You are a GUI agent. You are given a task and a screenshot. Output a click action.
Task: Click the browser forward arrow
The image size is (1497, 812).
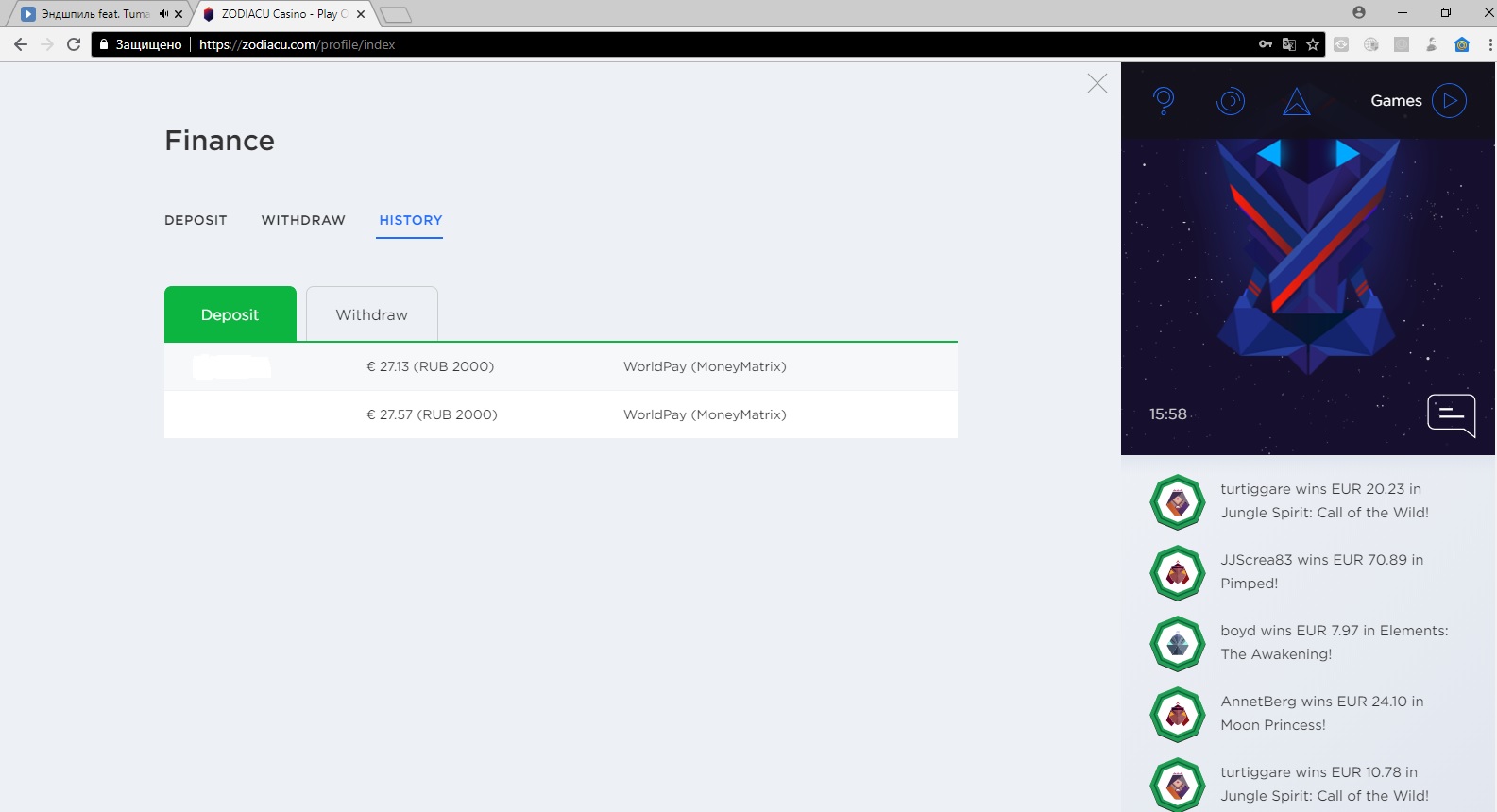point(47,44)
